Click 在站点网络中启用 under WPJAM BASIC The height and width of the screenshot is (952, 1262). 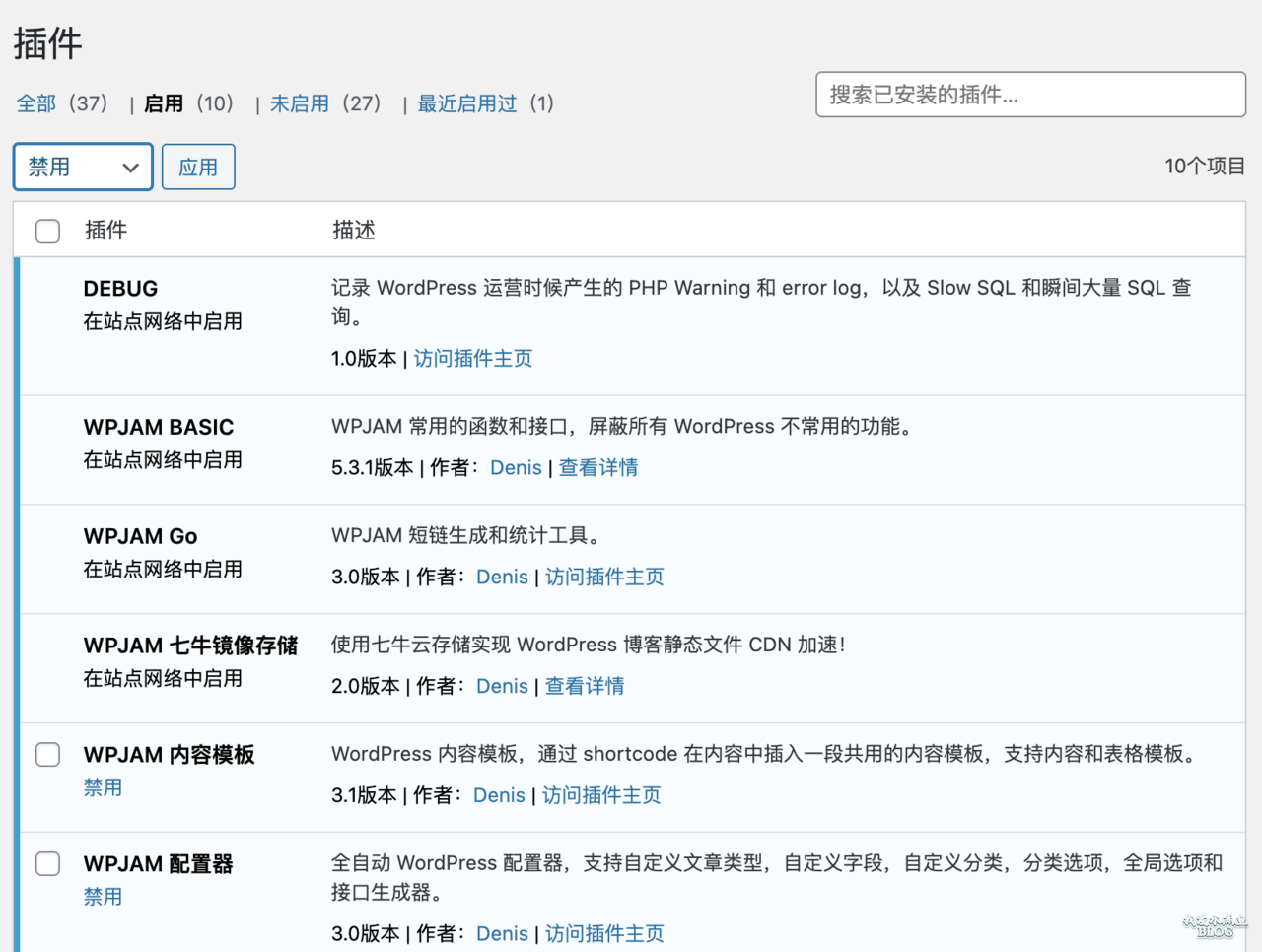(x=163, y=459)
